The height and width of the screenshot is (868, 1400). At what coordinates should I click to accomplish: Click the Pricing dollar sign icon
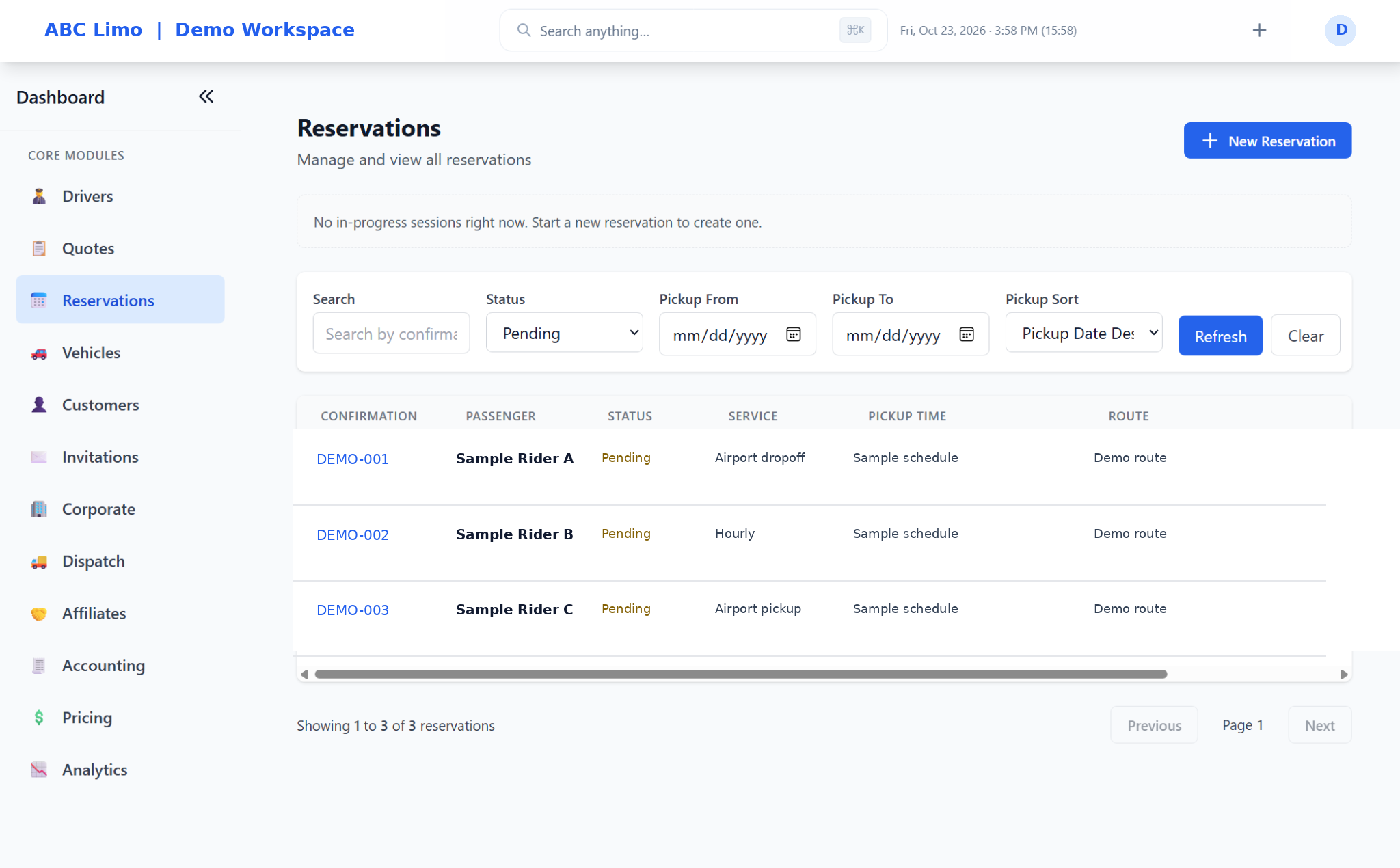(x=39, y=718)
